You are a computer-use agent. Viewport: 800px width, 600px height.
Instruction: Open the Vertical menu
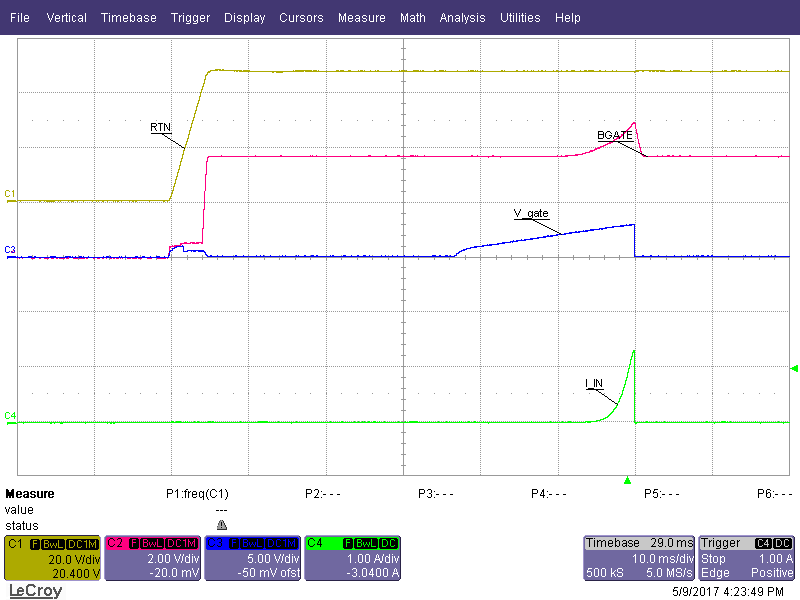coord(67,18)
